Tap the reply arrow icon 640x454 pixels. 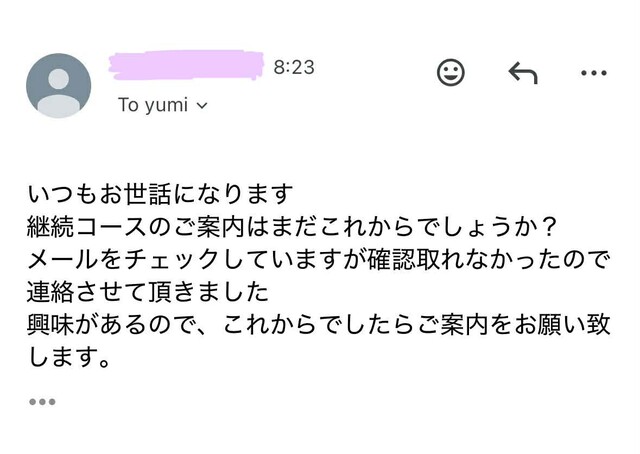point(523,73)
